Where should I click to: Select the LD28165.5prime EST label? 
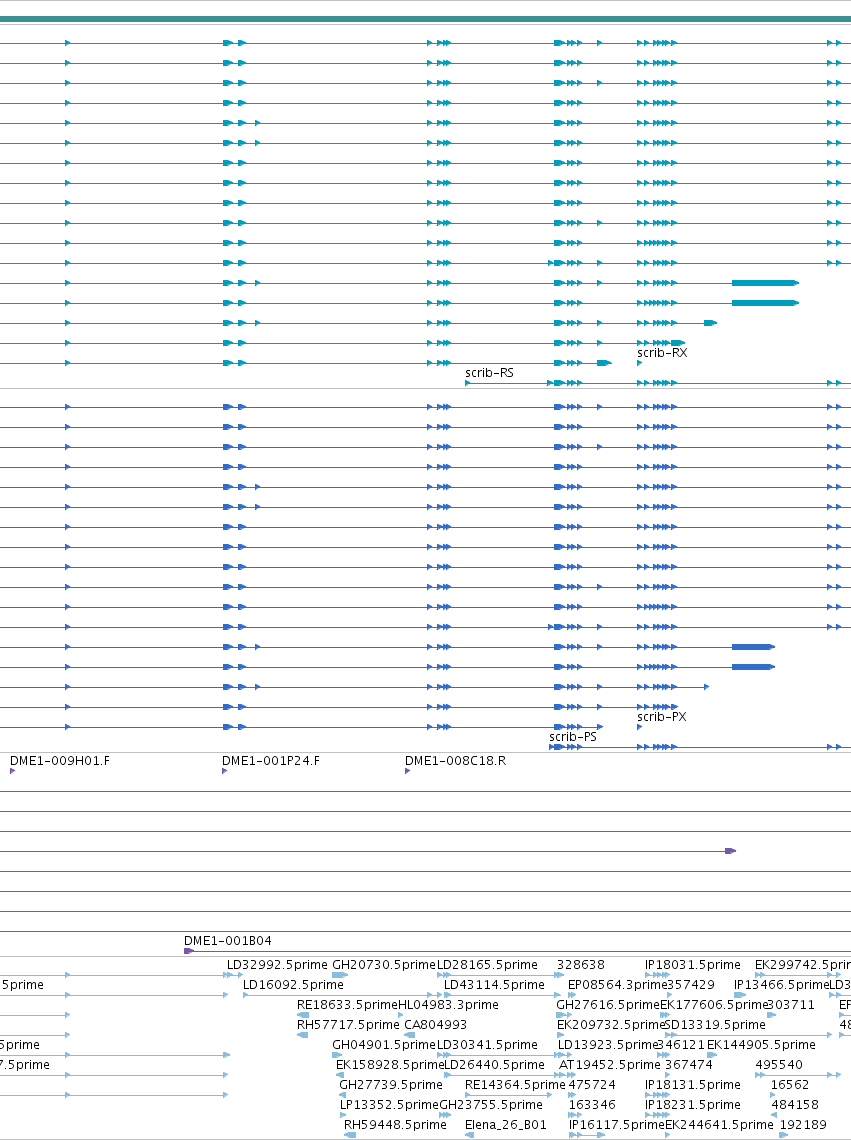tap(487, 965)
